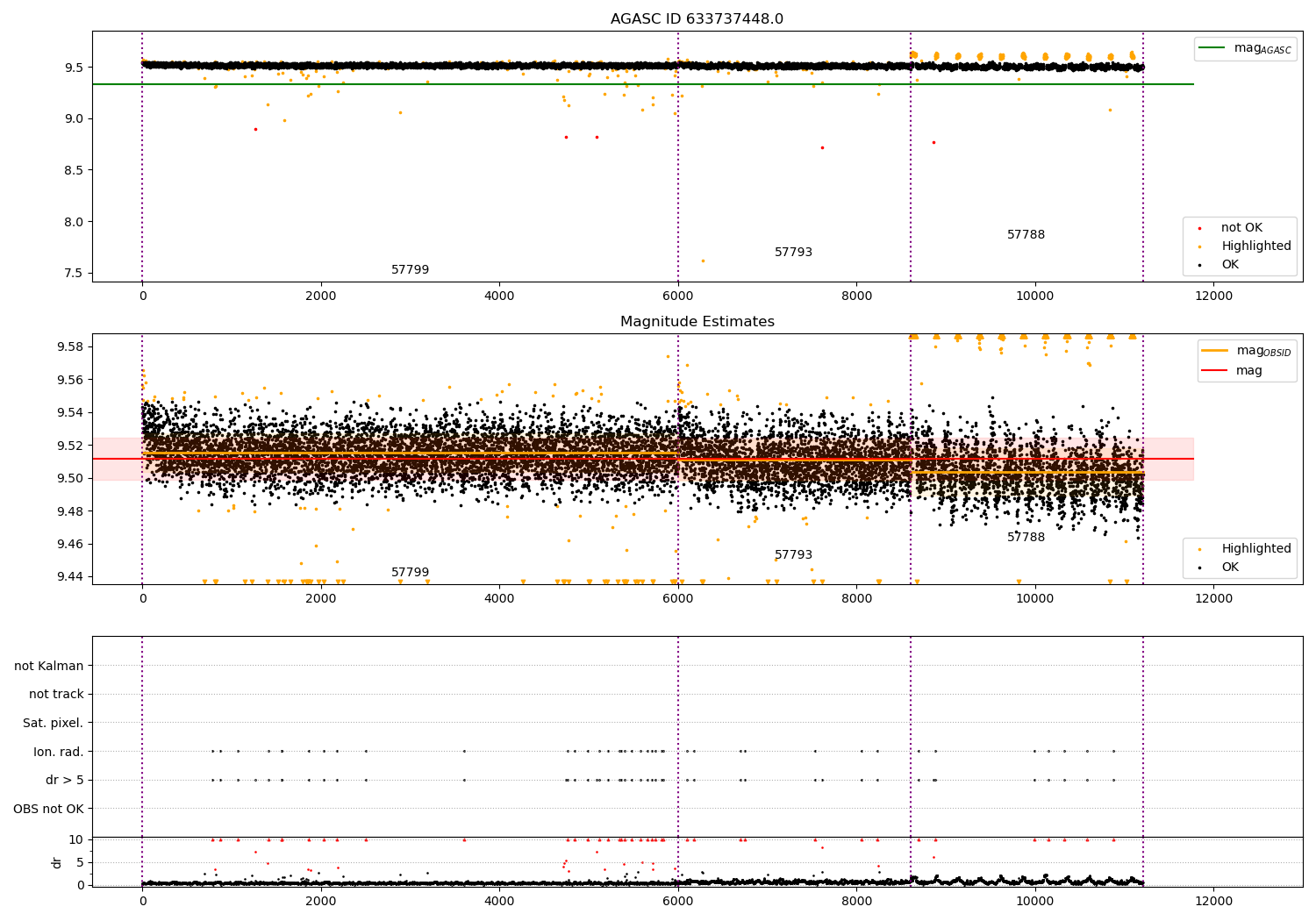1316x921 pixels.
Task: Click the 'Sat. pixel.' row label
Action: (54, 724)
